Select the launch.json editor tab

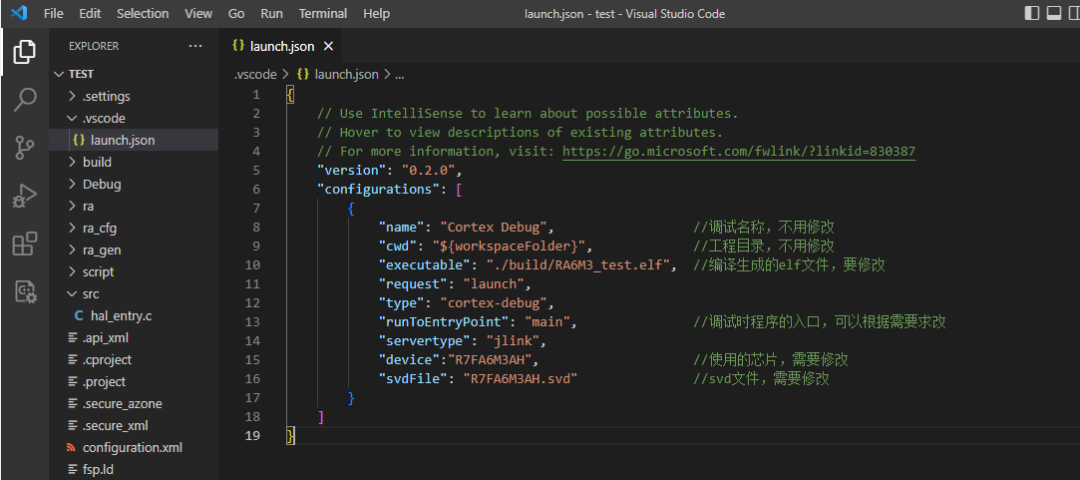click(x=281, y=46)
